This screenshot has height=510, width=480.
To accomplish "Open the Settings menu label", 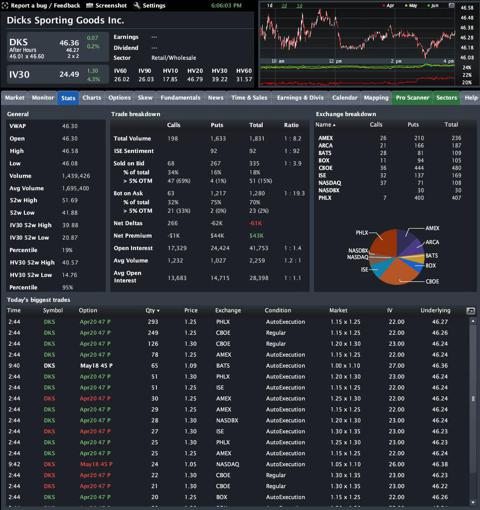I will 154,5.
